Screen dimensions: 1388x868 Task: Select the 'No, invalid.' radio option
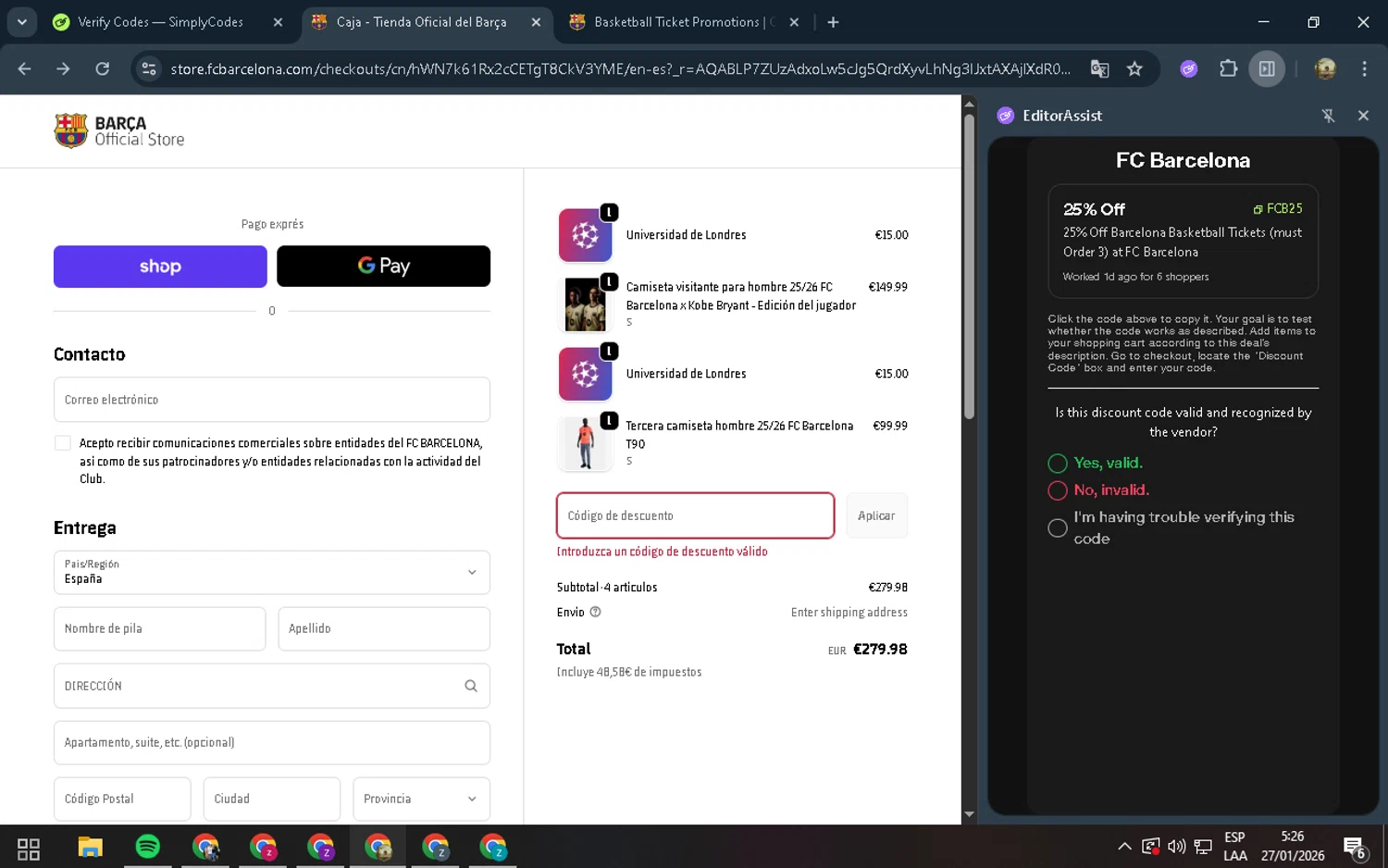(1058, 490)
